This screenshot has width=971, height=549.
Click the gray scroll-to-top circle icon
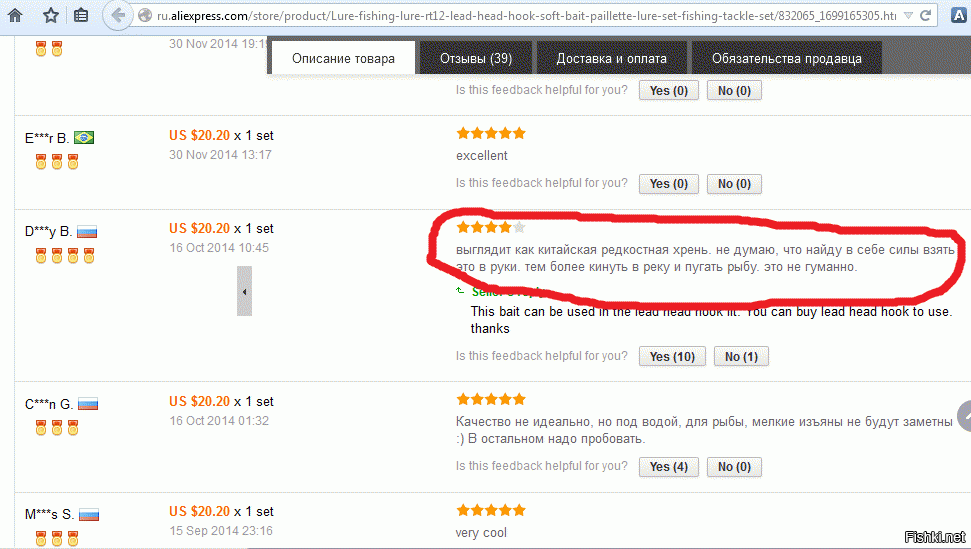point(965,416)
